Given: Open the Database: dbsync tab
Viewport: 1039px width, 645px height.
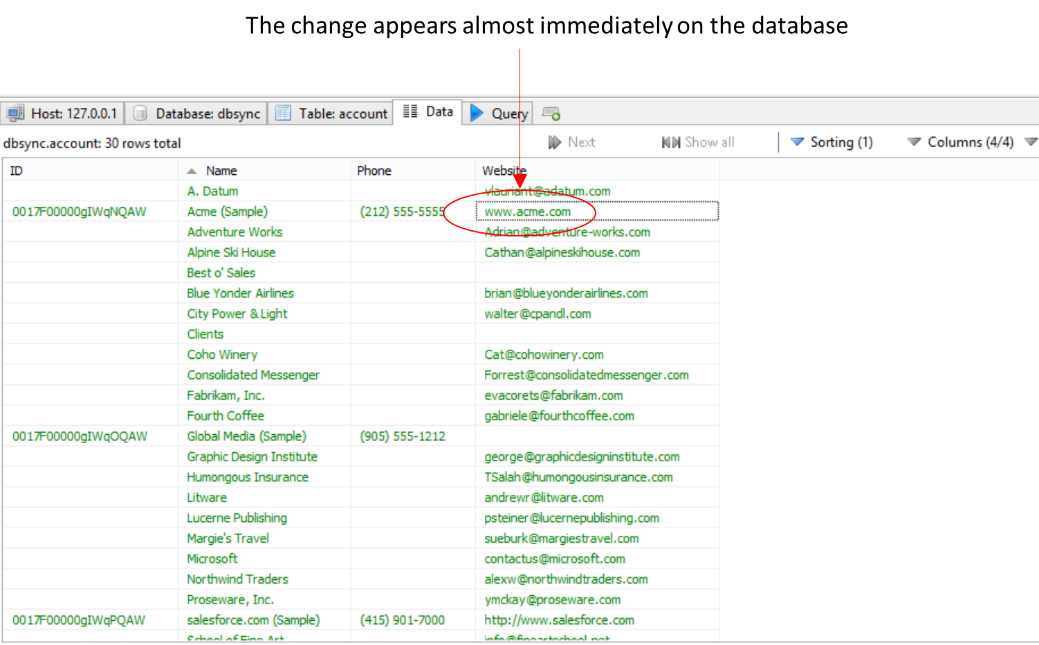Looking at the screenshot, I should (x=197, y=113).
